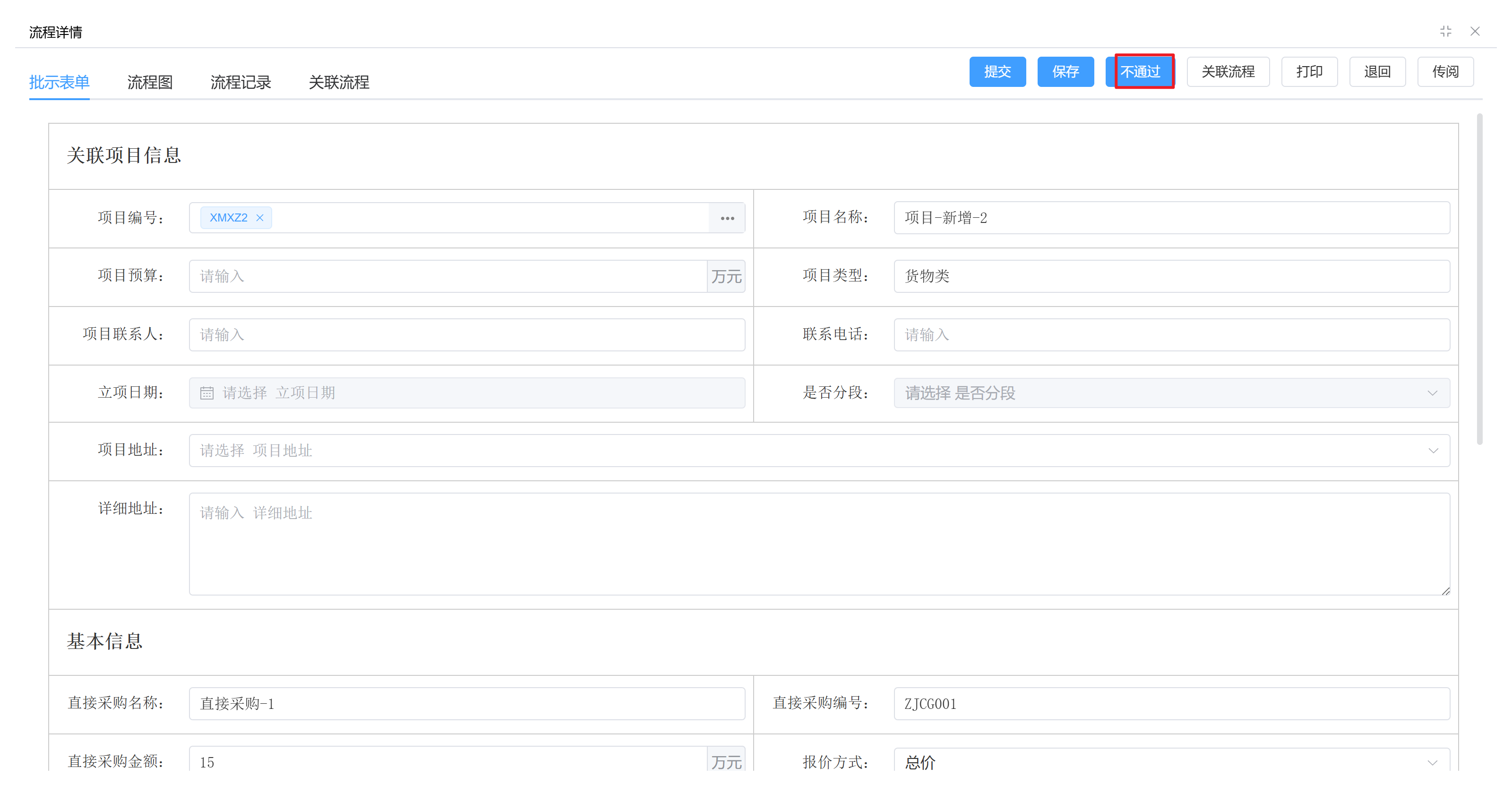Click the 立项日期 date picker field

[467, 393]
